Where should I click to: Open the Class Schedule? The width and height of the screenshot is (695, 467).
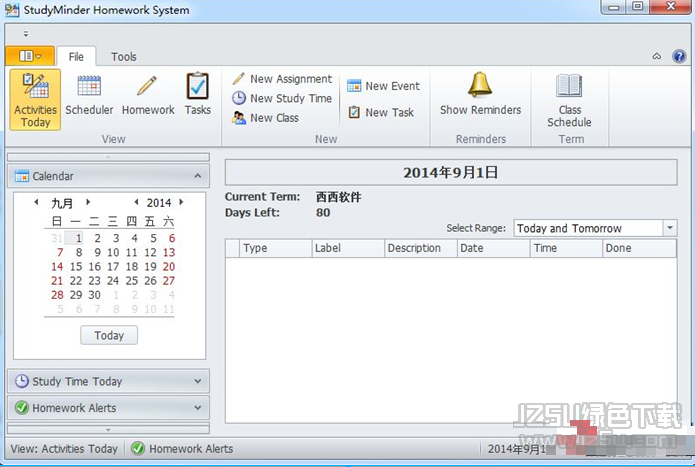click(x=569, y=101)
